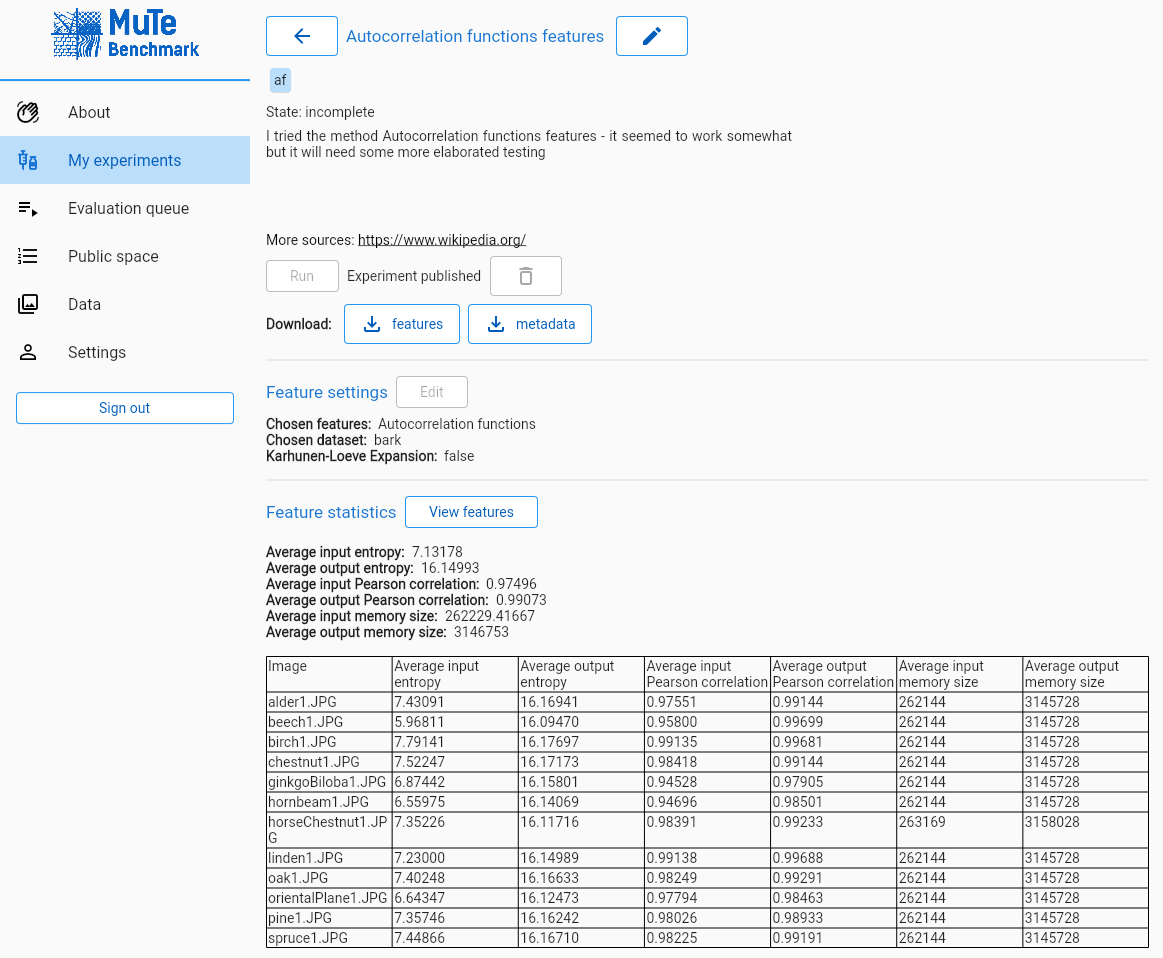Viewport: 1163px width, 958px height.
Task: Open Public space section
Action: point(113,257)
